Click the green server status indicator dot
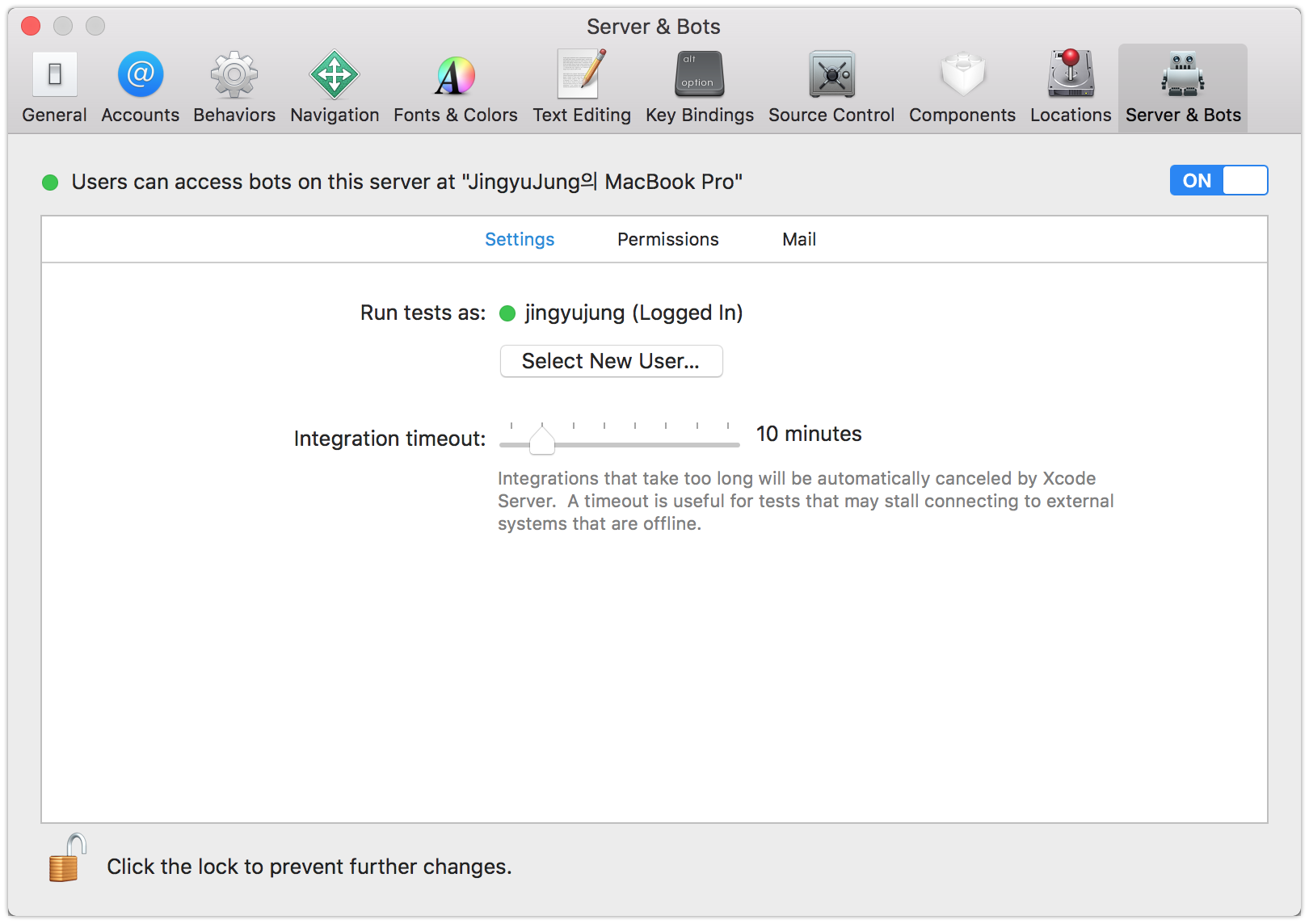1309x924 pixels. point(50,183)
